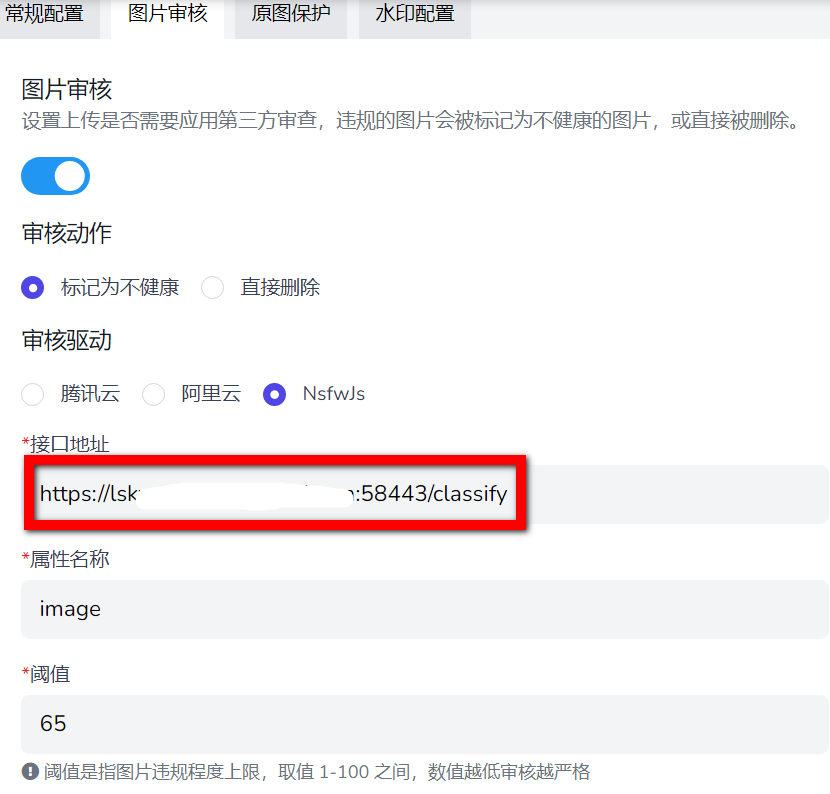Select the 标记为不健康 radio option
The image size is (830, 794).
click(33, 287)
